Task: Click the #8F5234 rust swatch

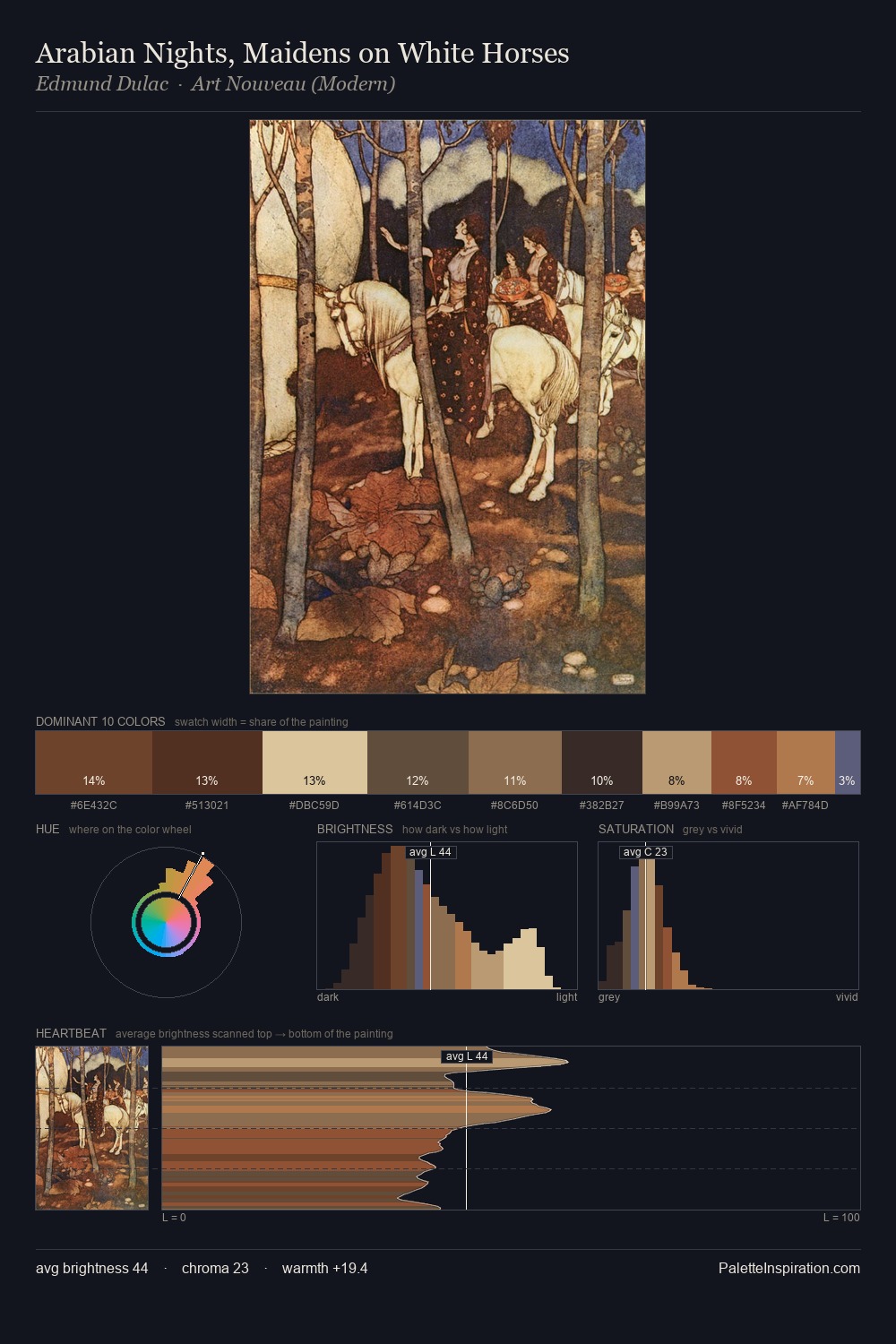Action: [744, 762]
